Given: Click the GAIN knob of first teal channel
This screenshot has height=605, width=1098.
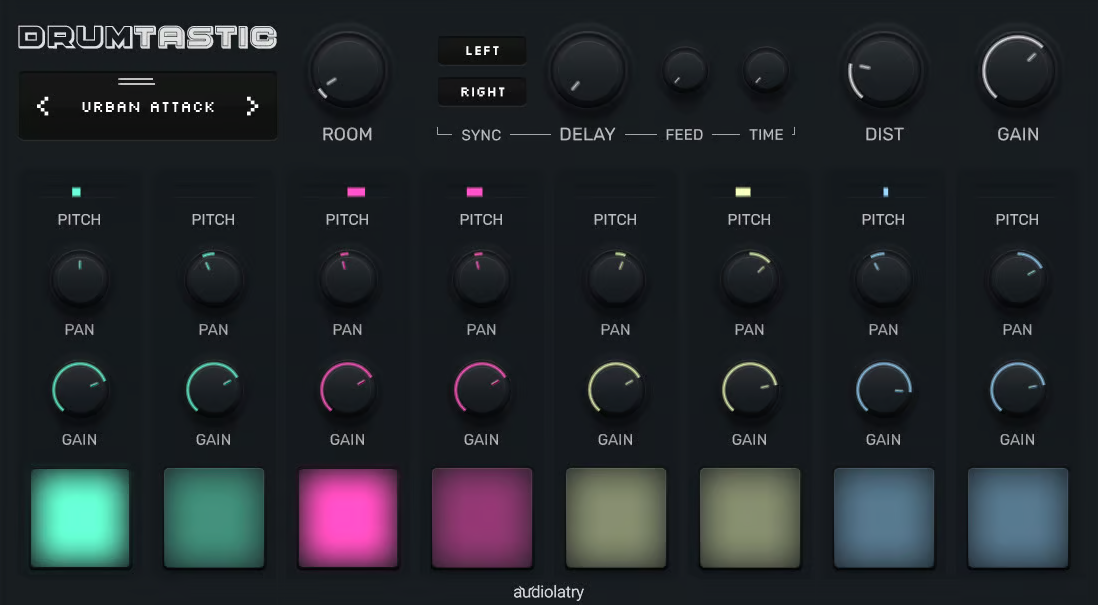Looking at the screenshot, I should [x=80, y=389].
